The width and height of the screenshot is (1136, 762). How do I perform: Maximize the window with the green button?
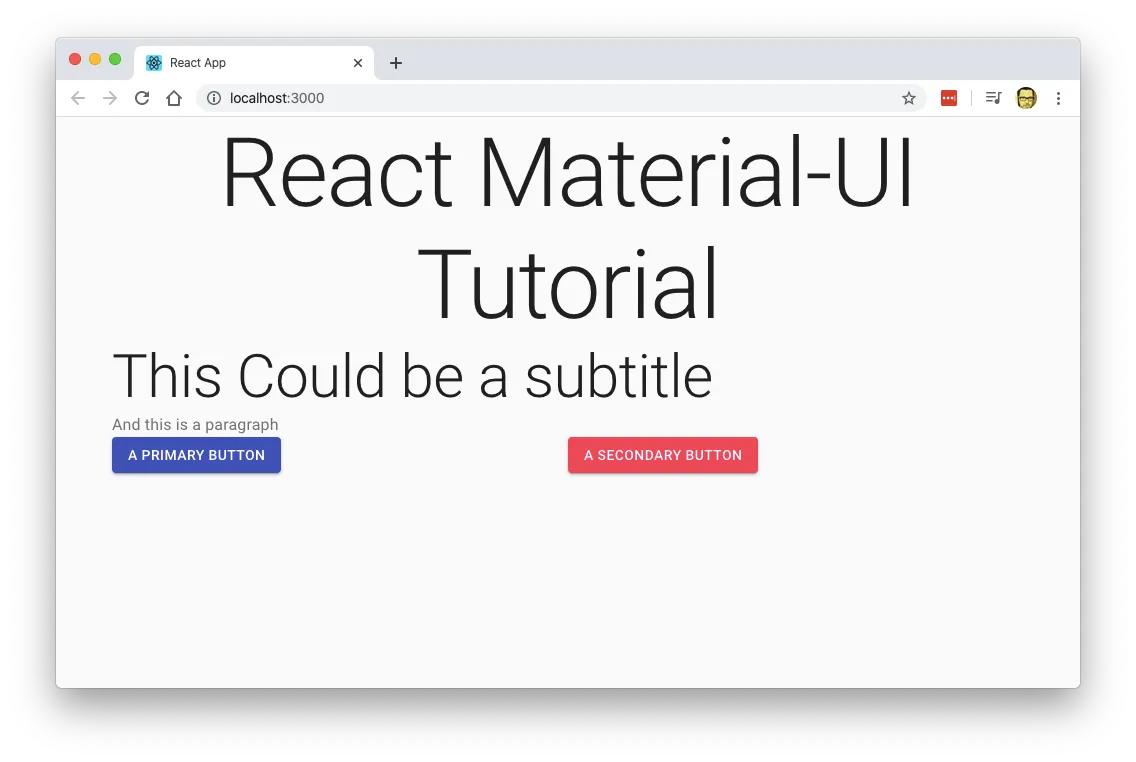pos(115,59)
